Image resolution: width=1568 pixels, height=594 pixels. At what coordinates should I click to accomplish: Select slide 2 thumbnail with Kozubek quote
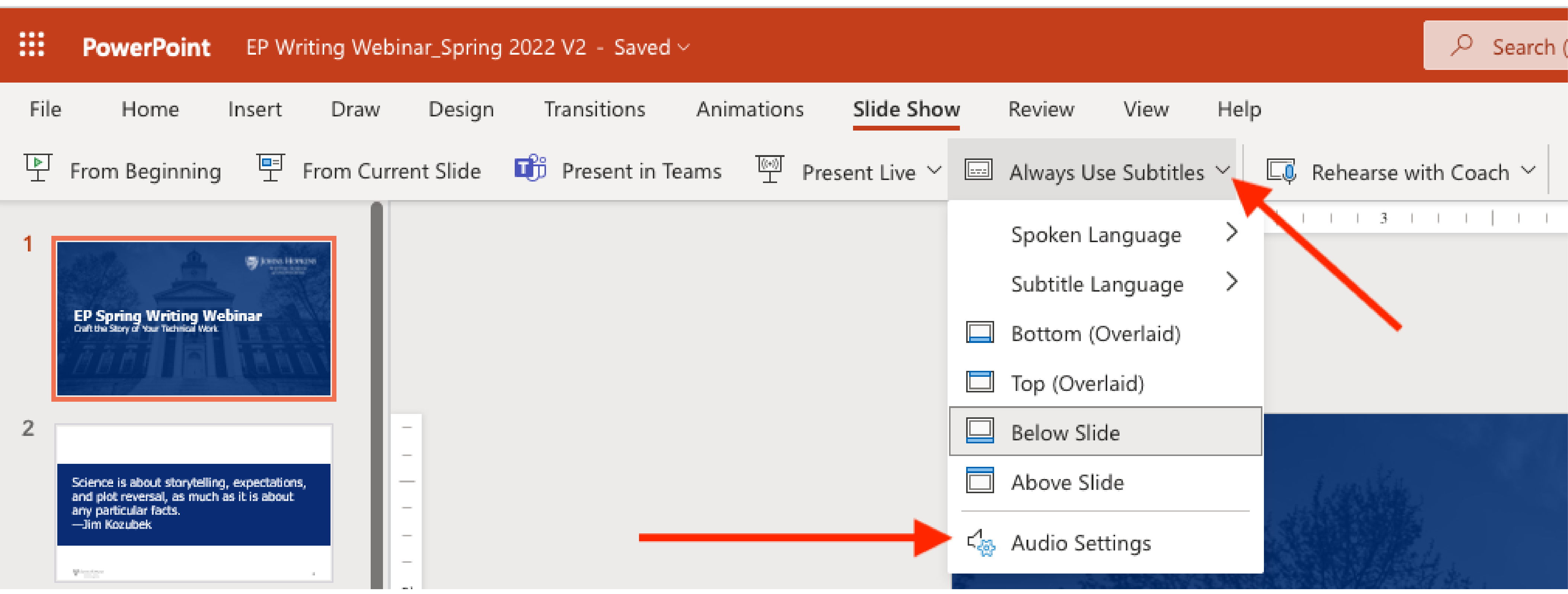(x=194, y=503)
